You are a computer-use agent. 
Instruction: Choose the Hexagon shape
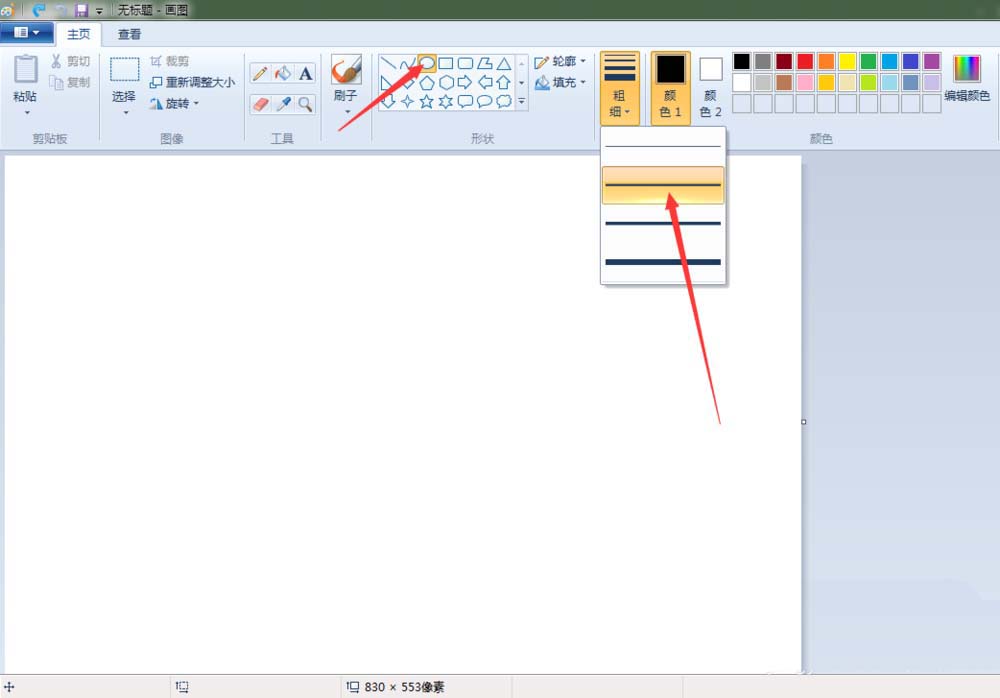click(446, 82)
